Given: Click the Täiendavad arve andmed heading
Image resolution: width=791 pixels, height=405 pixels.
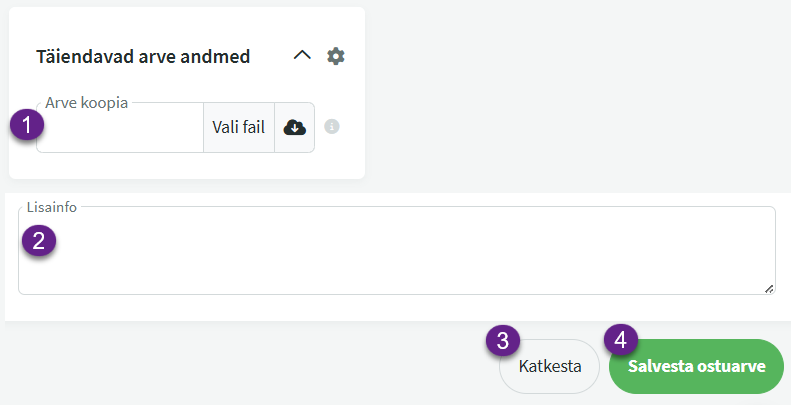Looking at the screenshot, I should pyautogui.click(x=143, y=57).
